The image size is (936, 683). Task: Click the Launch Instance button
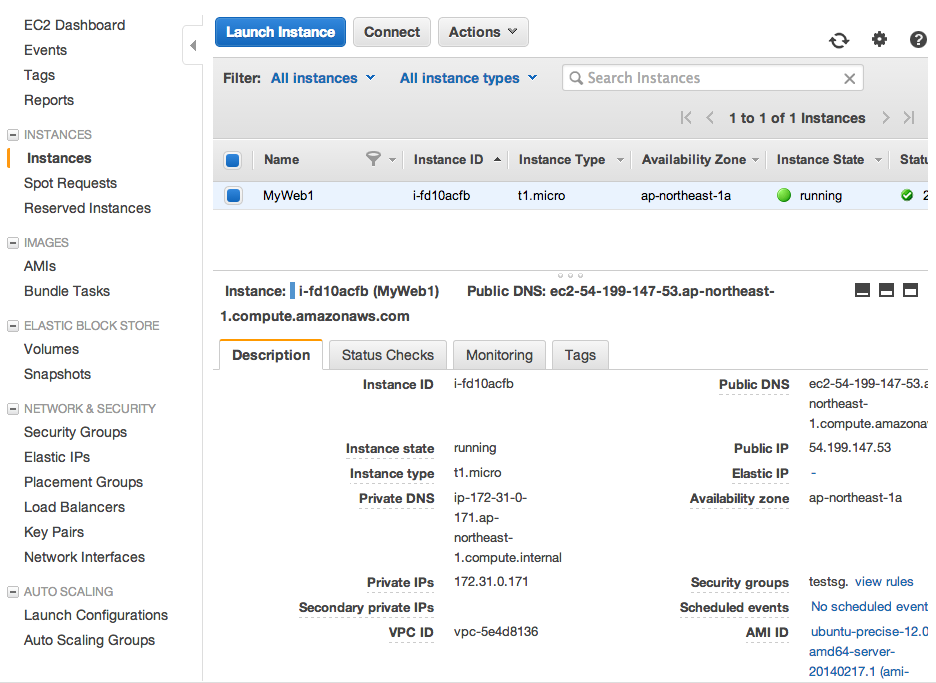[x=280, y=32]
